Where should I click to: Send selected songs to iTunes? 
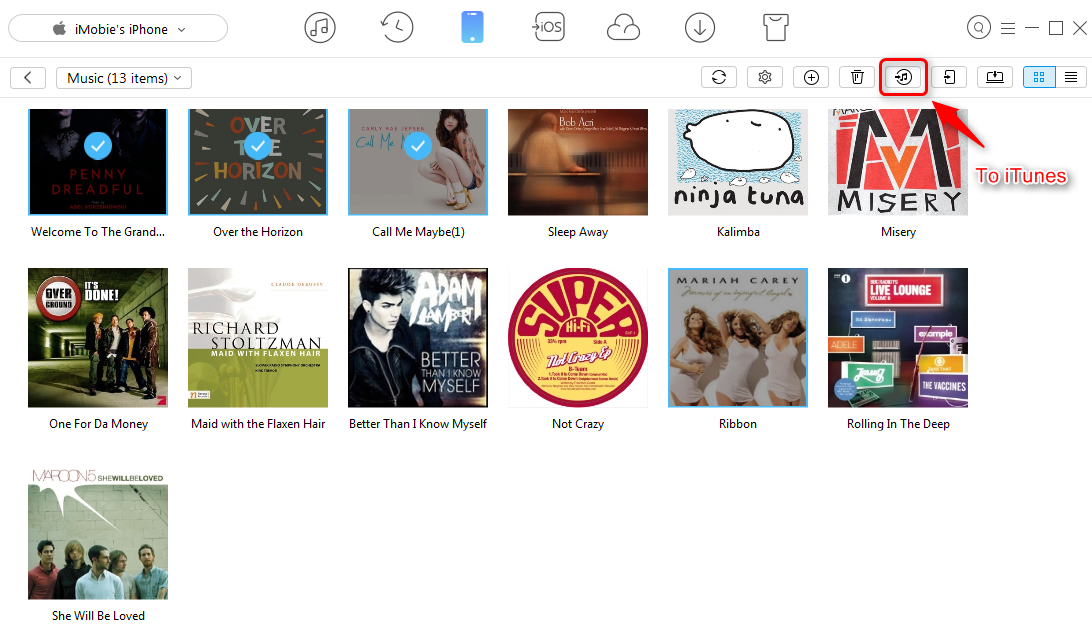coord(903,77)
